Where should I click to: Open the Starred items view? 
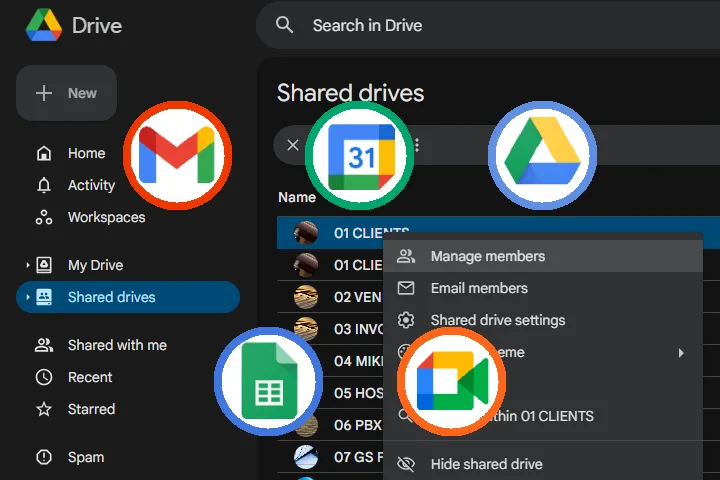click(75, 409)
